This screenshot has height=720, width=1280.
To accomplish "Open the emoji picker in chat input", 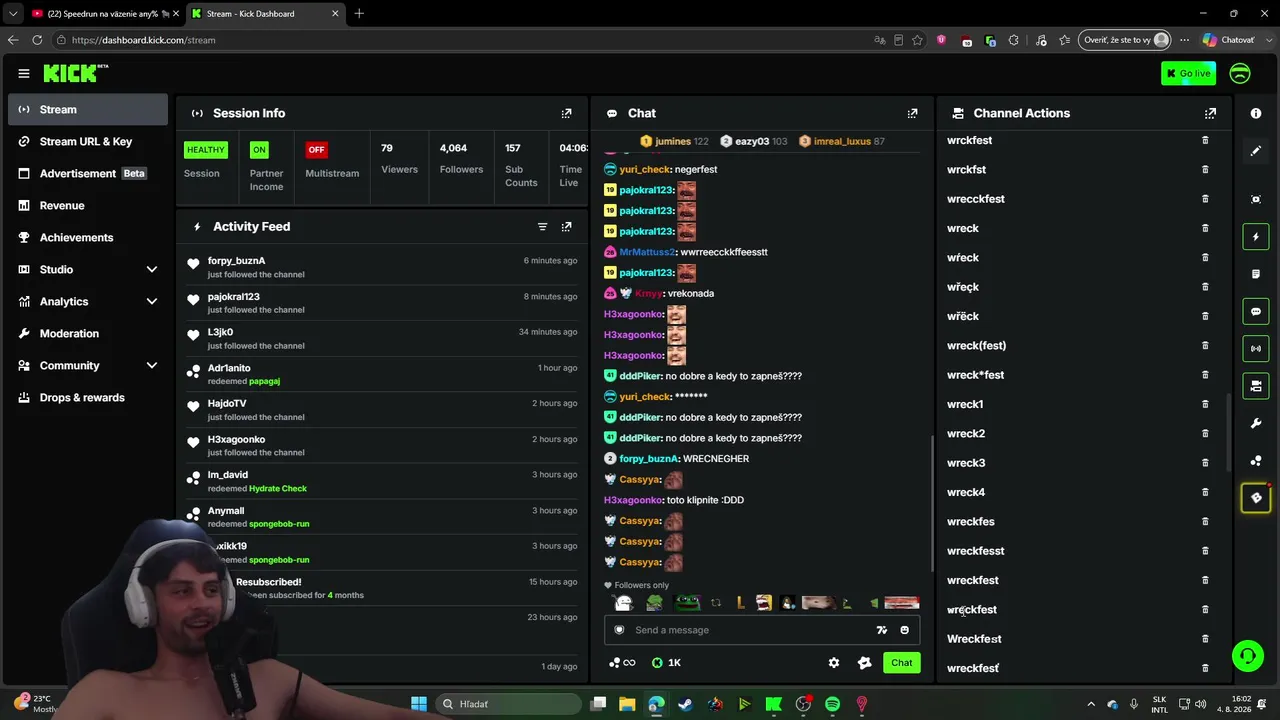I will pos(905,630).
